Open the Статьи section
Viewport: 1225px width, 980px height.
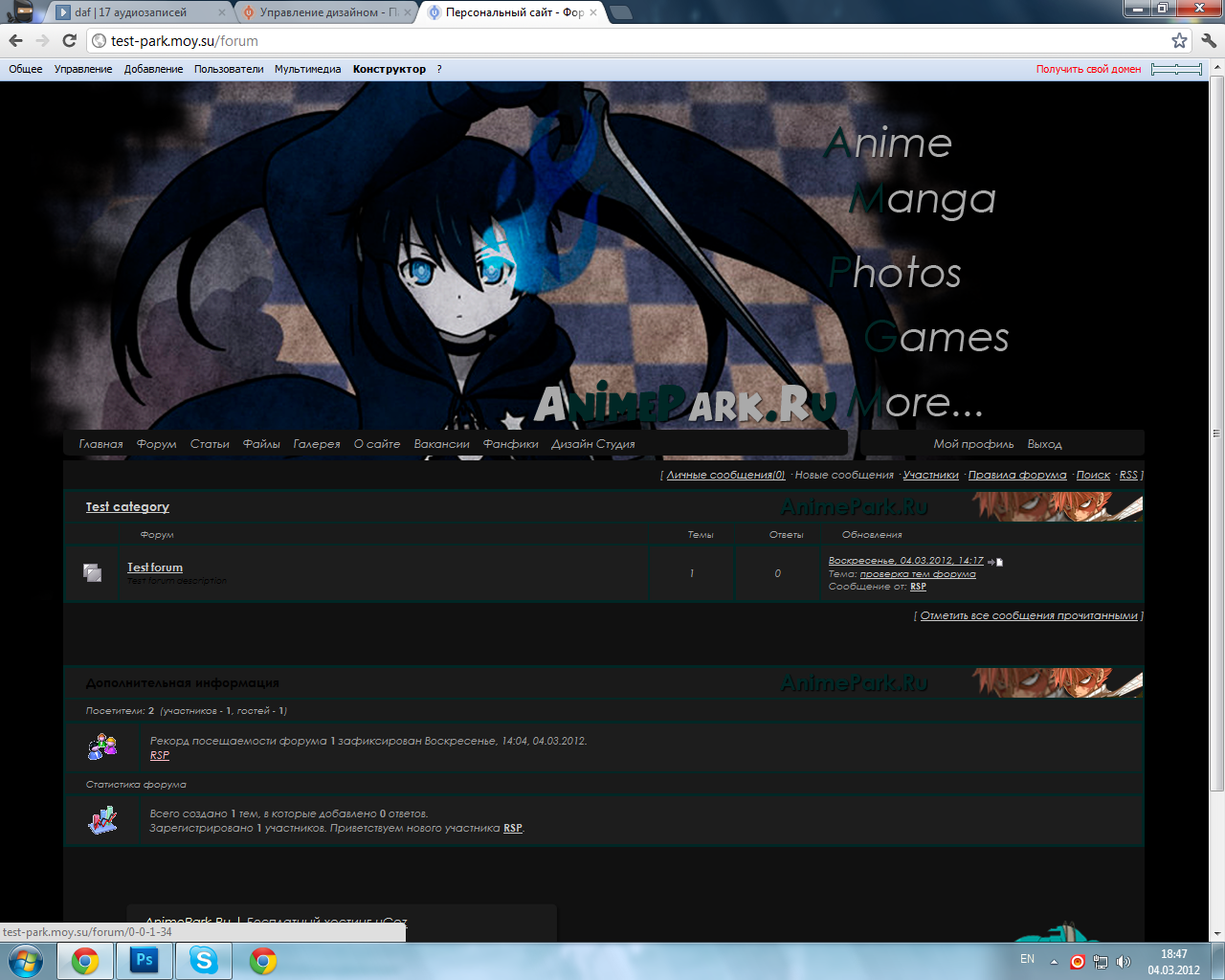point(210,444)
